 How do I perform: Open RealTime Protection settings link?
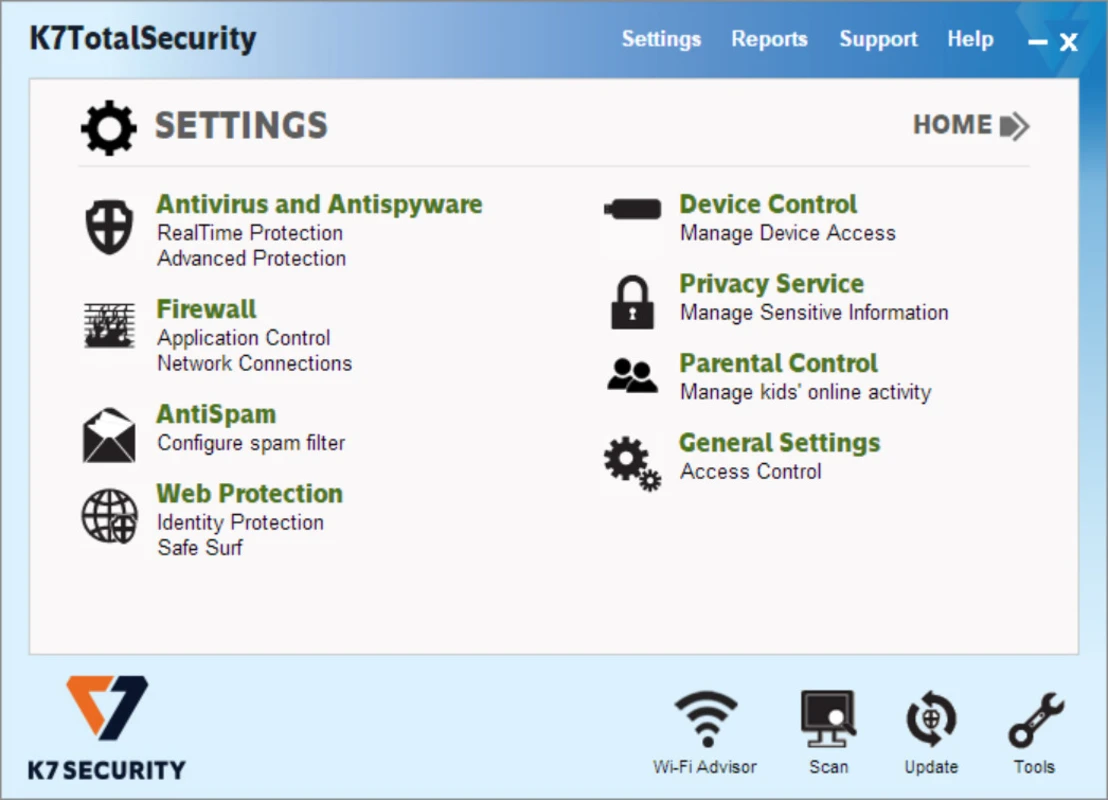250,233
